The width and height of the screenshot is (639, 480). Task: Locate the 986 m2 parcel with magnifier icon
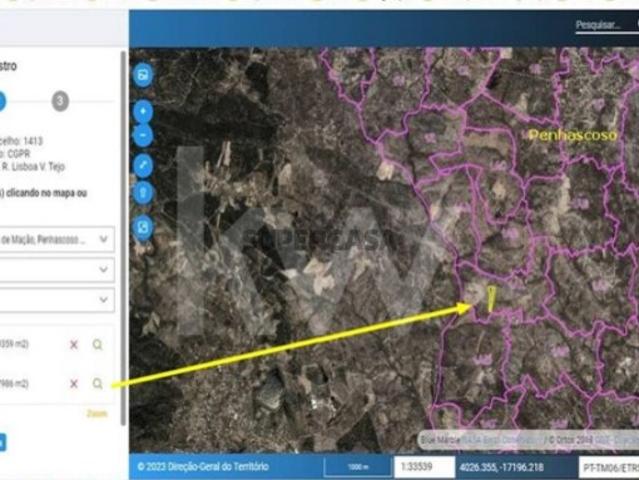point(97,384)
